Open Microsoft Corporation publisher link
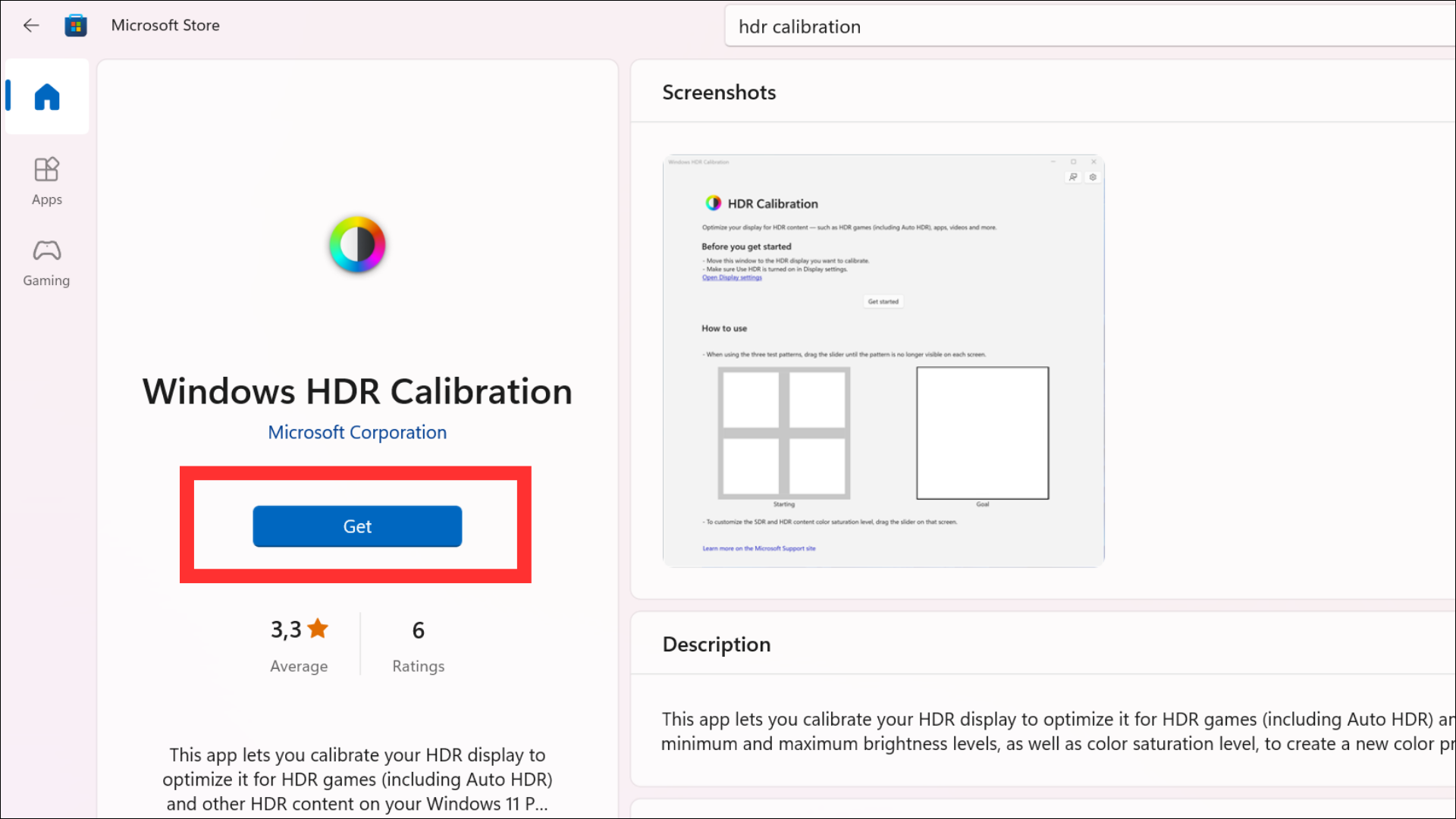 [x=357, y=432]
